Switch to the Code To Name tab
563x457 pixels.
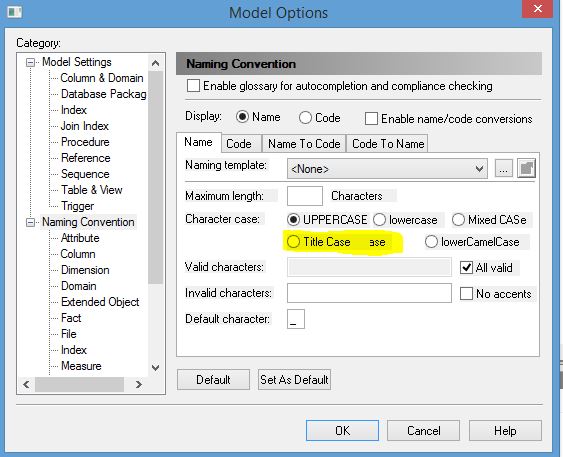pos(388,144)
